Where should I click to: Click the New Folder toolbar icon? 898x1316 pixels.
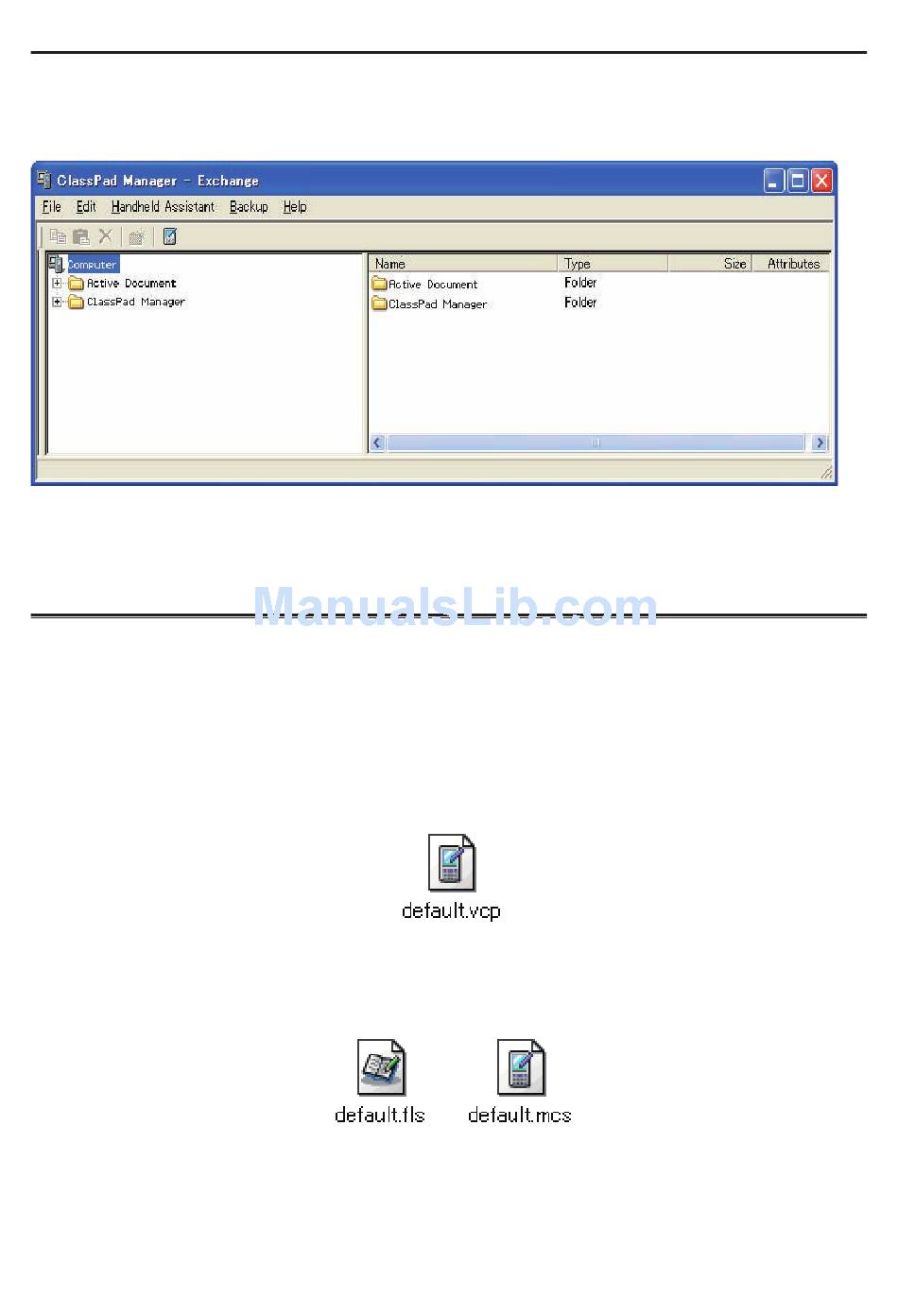click(x=137, y=236)
